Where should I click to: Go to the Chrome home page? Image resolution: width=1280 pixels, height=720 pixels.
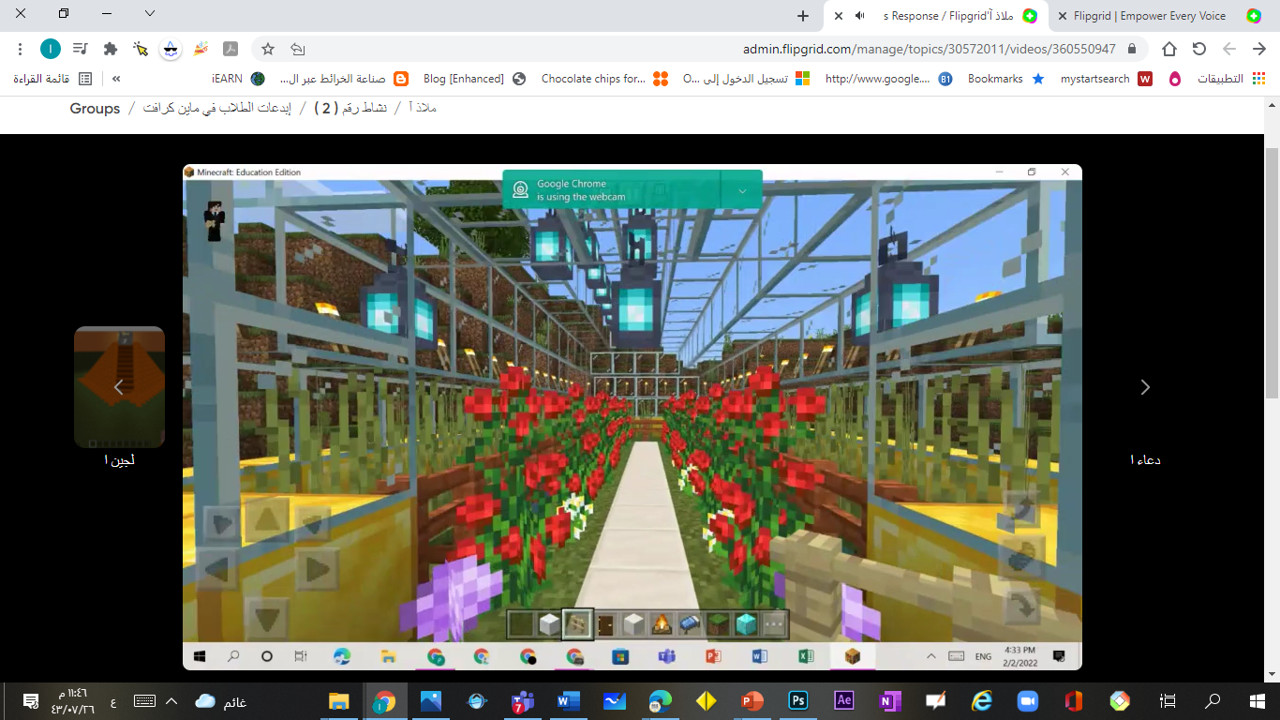[1169, 49]
